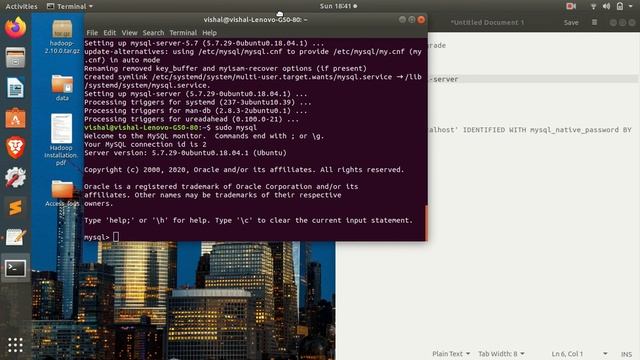This screenshot has width=640, height=360.
Task: Open the gedit hamburger menu
Action: [x=594, y=22]
